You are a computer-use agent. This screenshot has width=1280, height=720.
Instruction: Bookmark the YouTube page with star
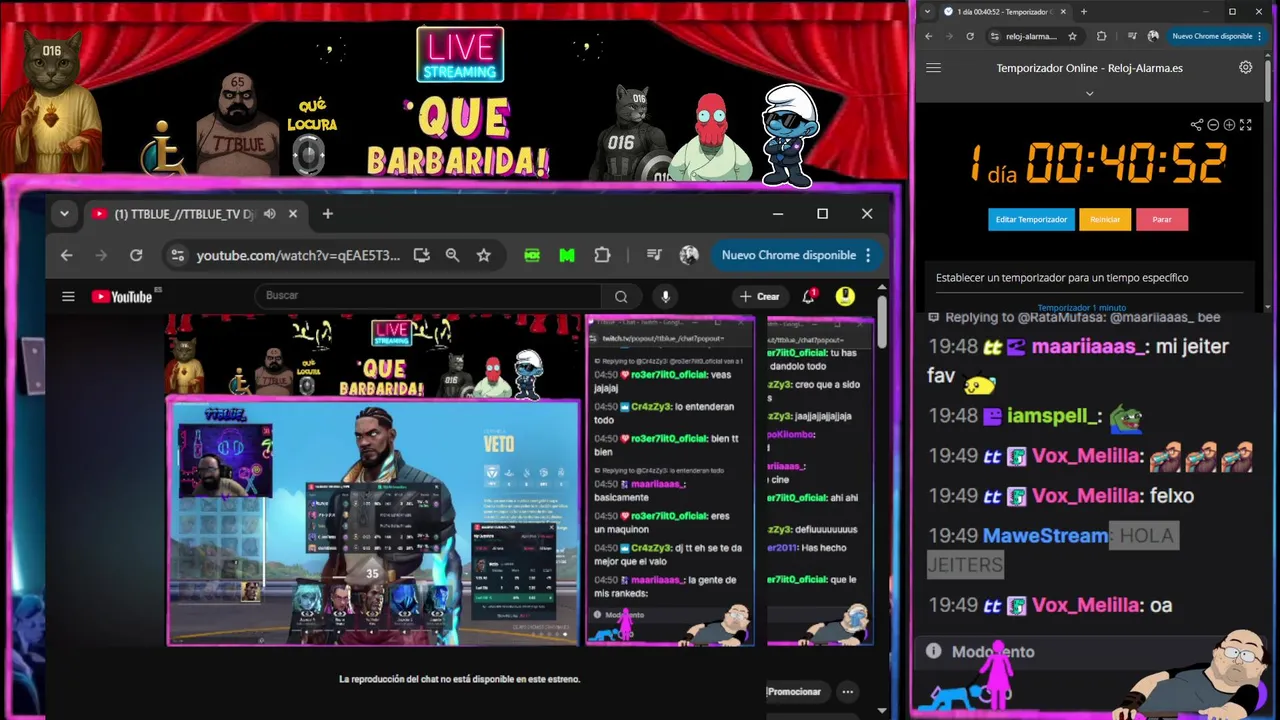coord(484,255)
